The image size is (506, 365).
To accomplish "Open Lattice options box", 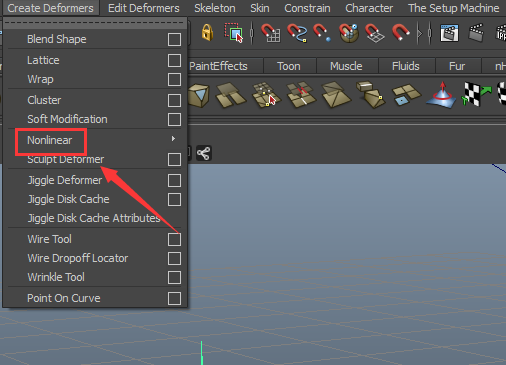I will [x=174, y=60].
